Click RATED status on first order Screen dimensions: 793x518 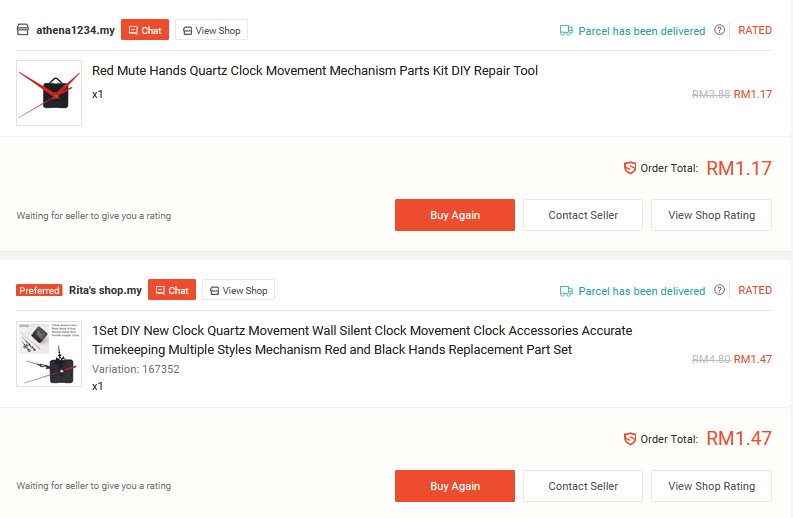[x=755, y=30]
